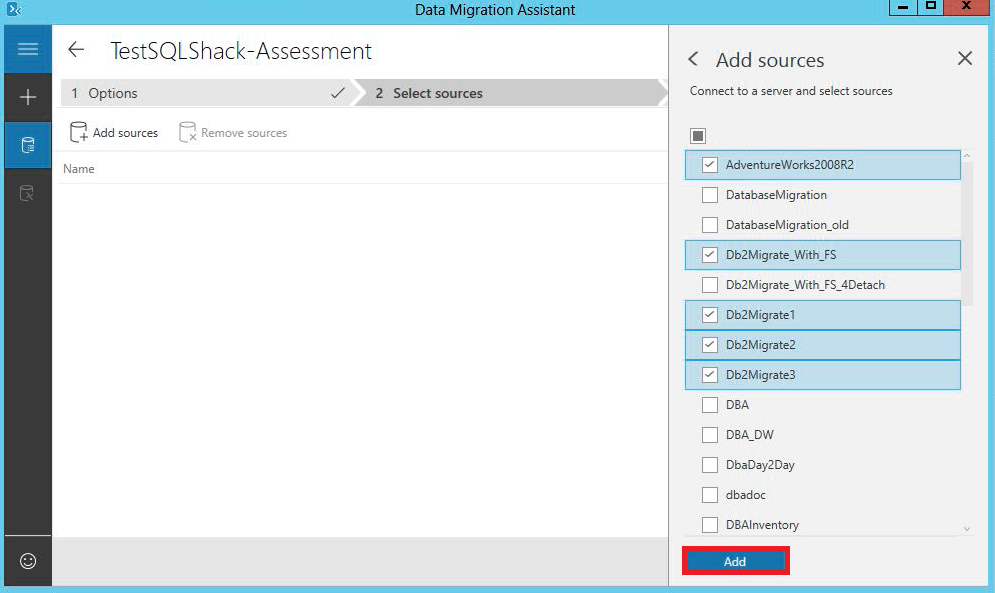
Task: Open the Migrations icon in the sidebar
Action: (x=28, y=193)
